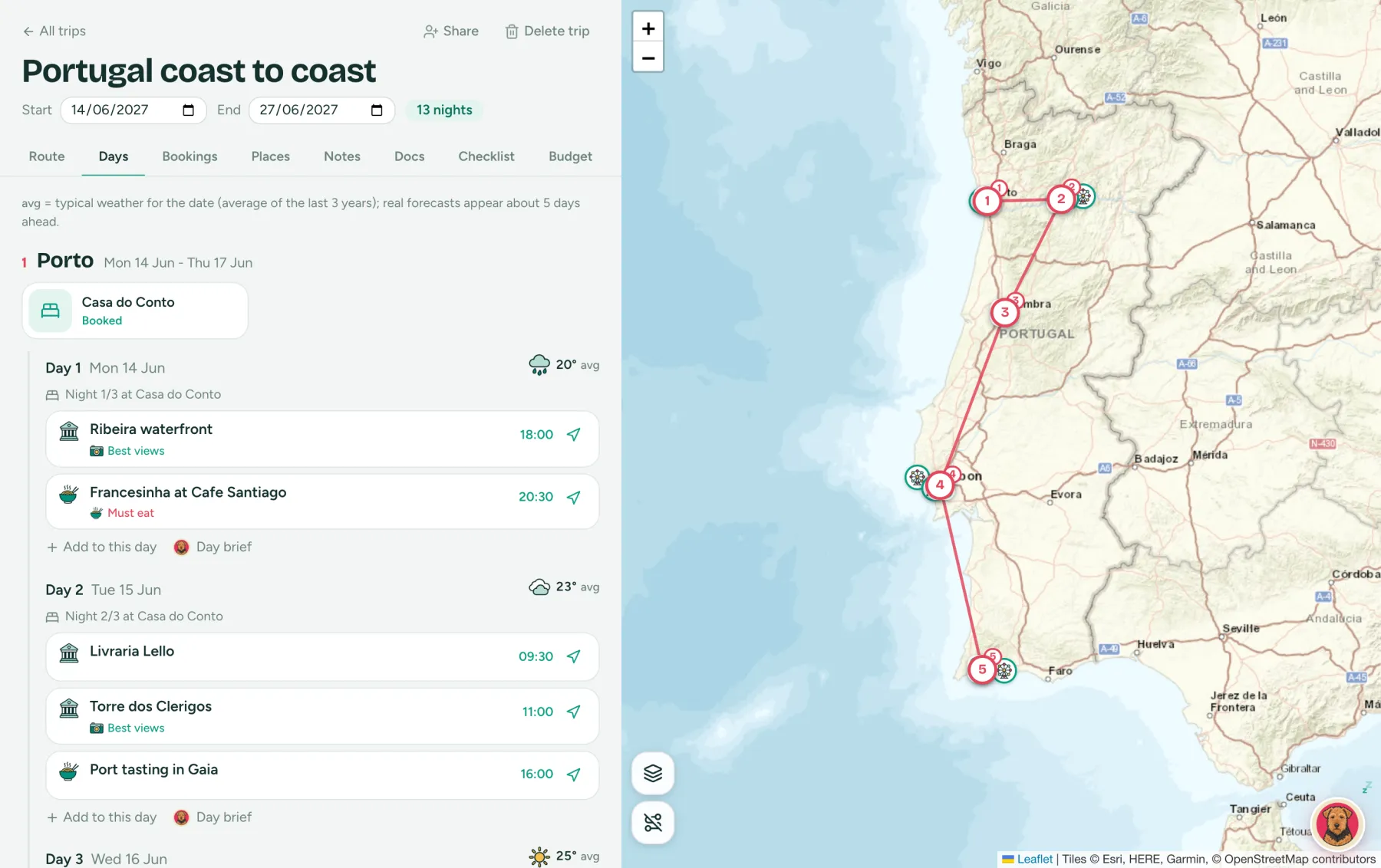
Task: Share this trip
Action: 451,31
